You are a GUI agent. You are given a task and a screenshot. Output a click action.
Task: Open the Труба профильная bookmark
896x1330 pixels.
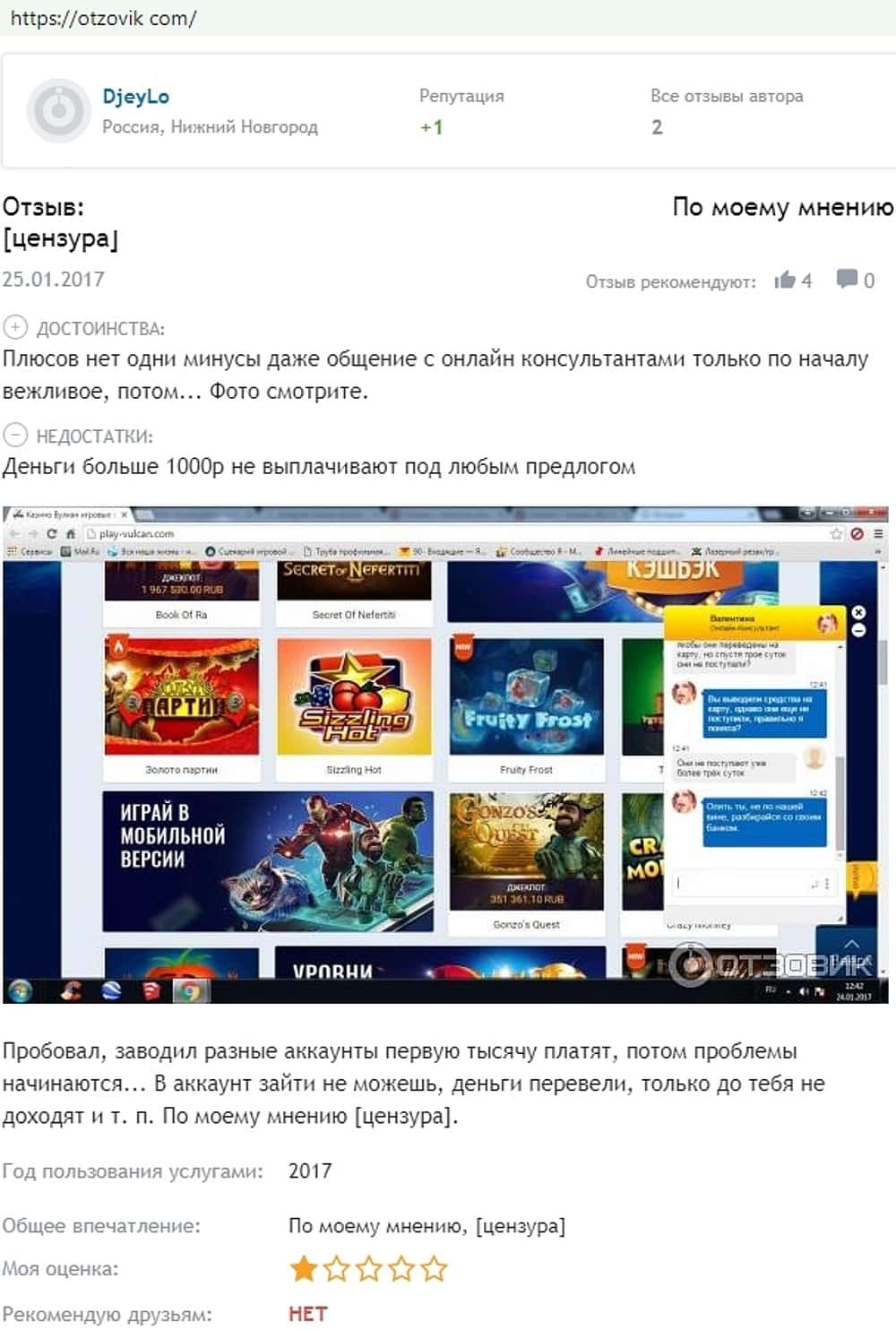tap(345, 551)
